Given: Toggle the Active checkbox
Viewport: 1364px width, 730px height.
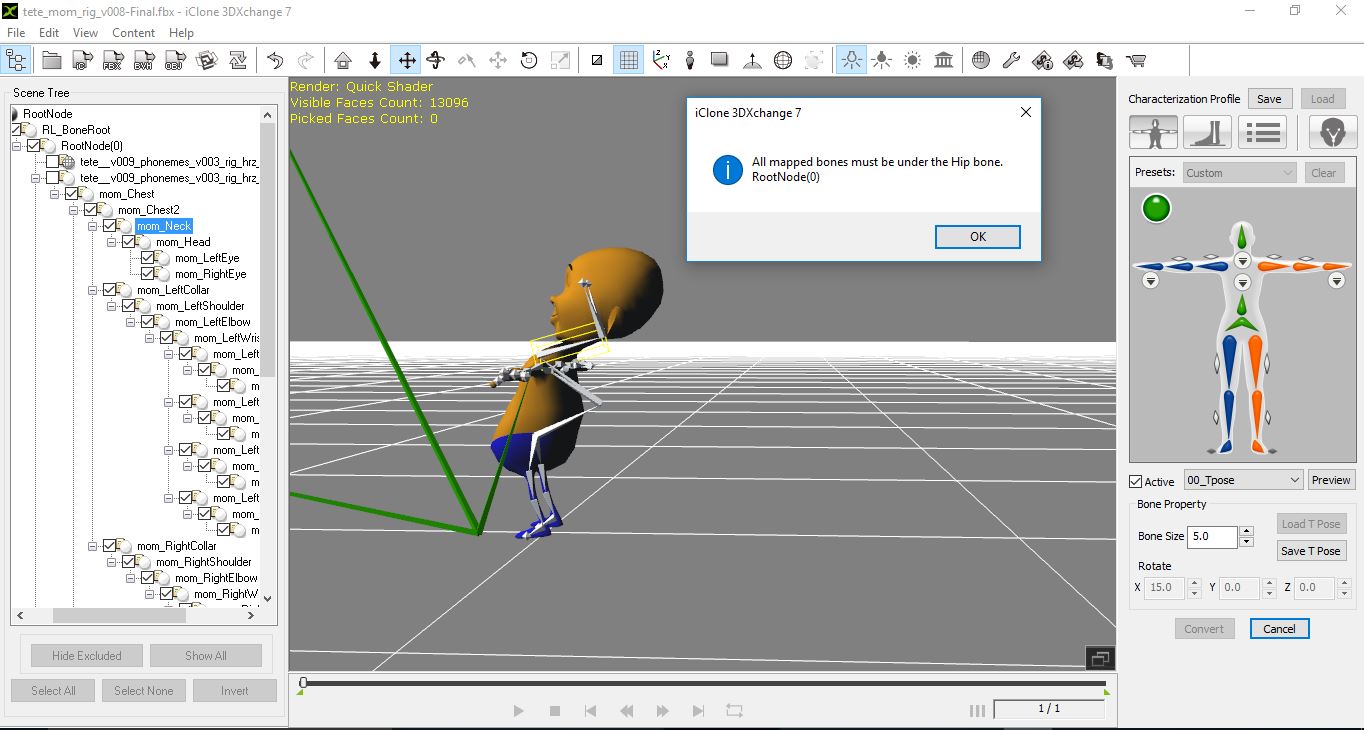Looking at the screenshot, I should pos(1136,481).
